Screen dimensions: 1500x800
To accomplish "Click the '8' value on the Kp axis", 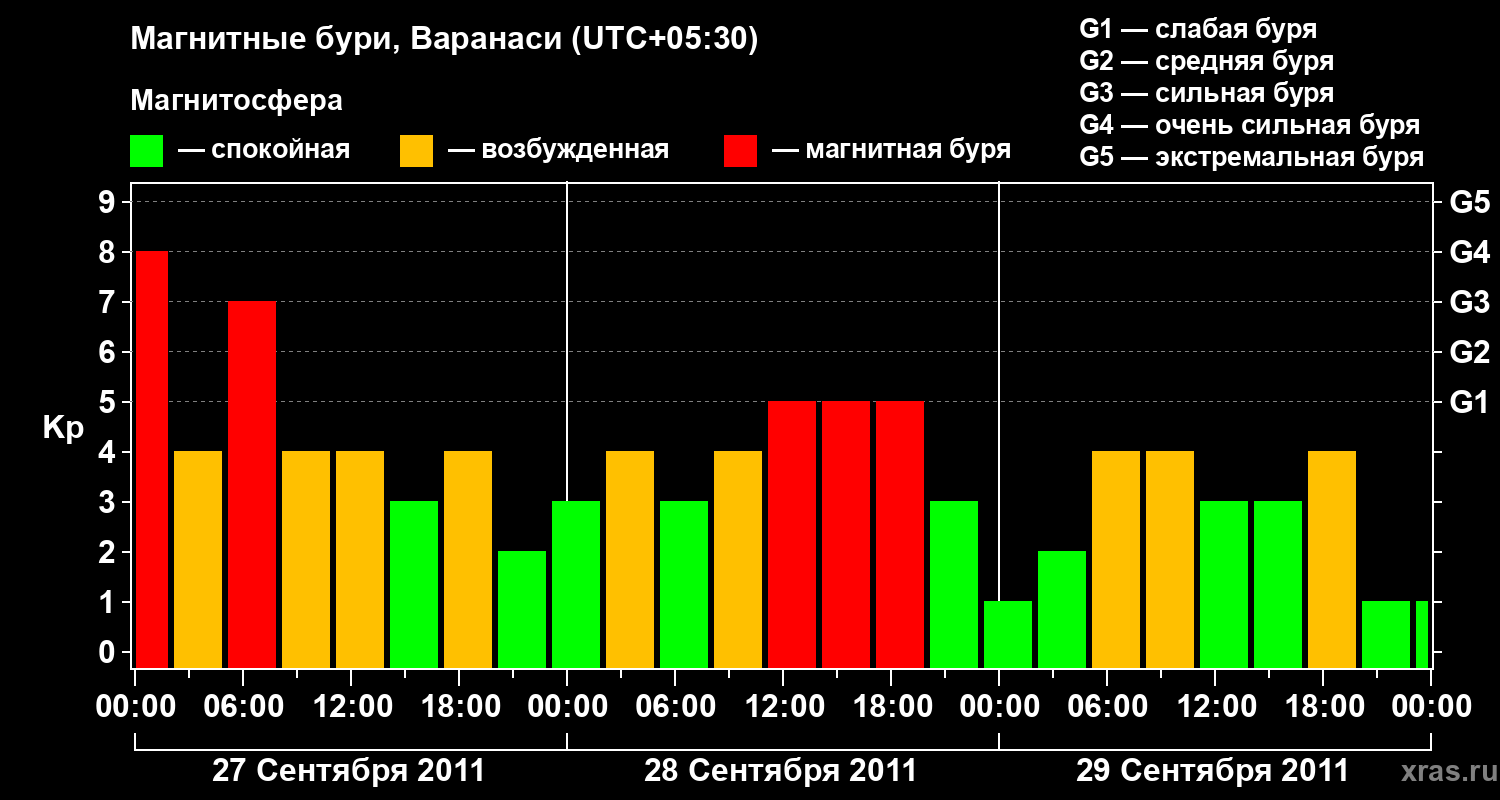I will (109, 252).
